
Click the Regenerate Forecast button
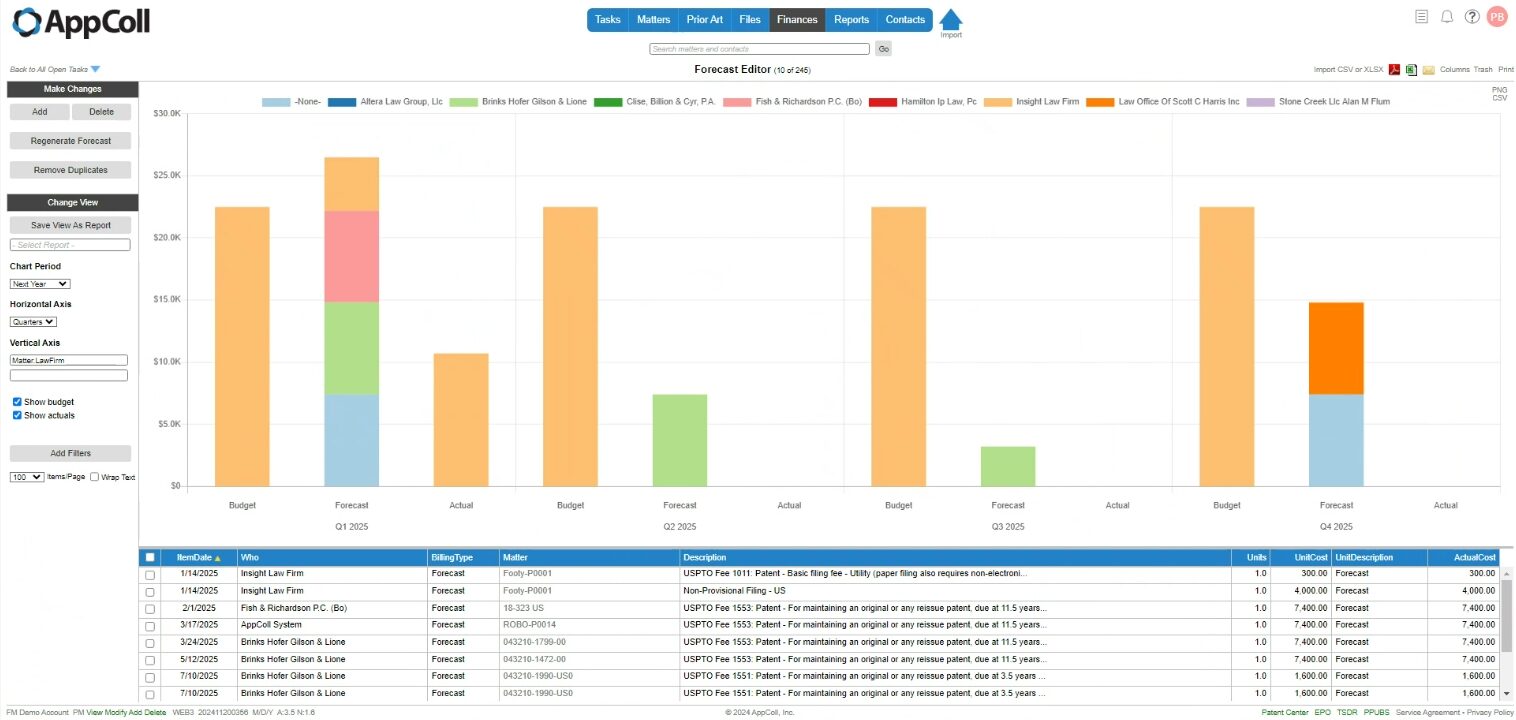coord(70,141)
